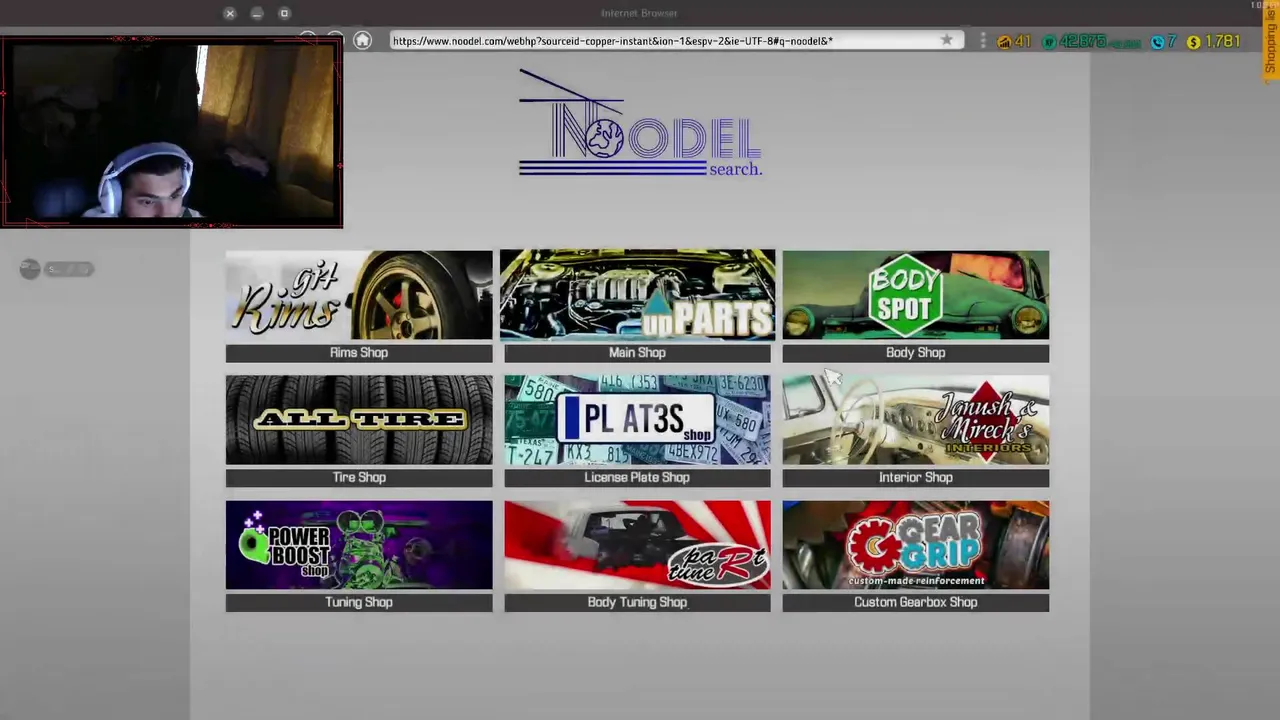1280x720 pixels.
Task: Click the green XP badge icon
Action: [1049, 42]
